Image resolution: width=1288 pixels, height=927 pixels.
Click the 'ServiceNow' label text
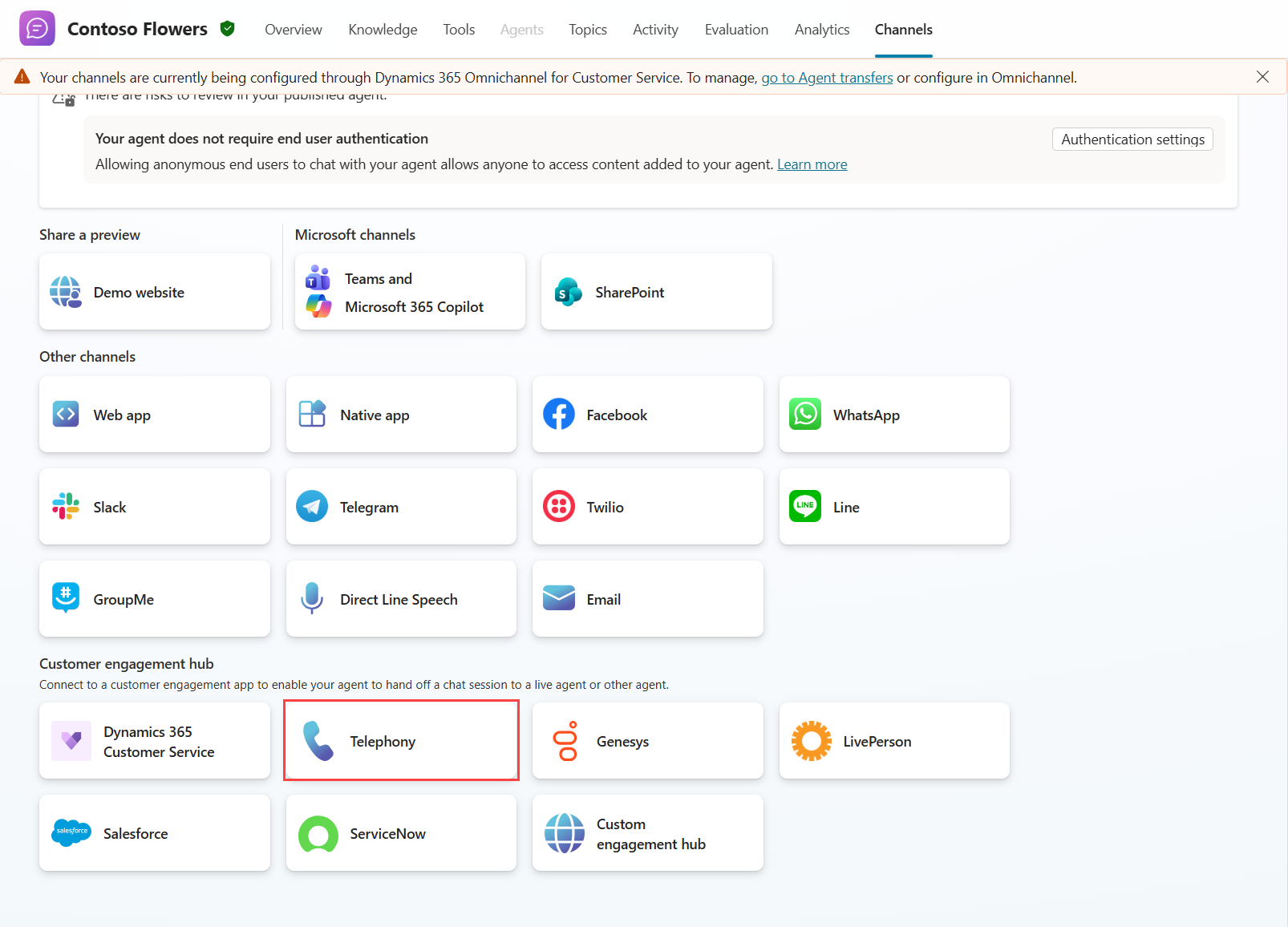click(387, 834)
